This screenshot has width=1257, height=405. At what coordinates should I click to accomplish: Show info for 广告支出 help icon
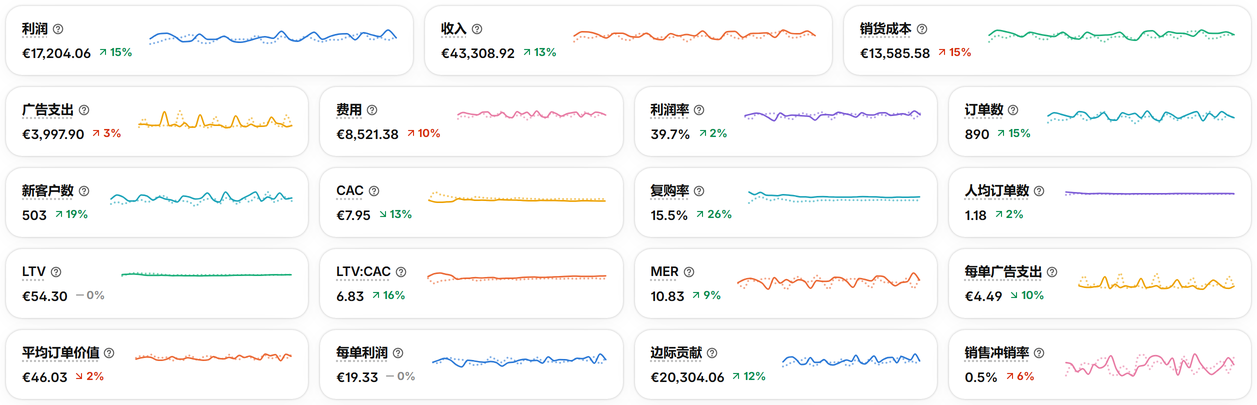(x=84, y=110)
